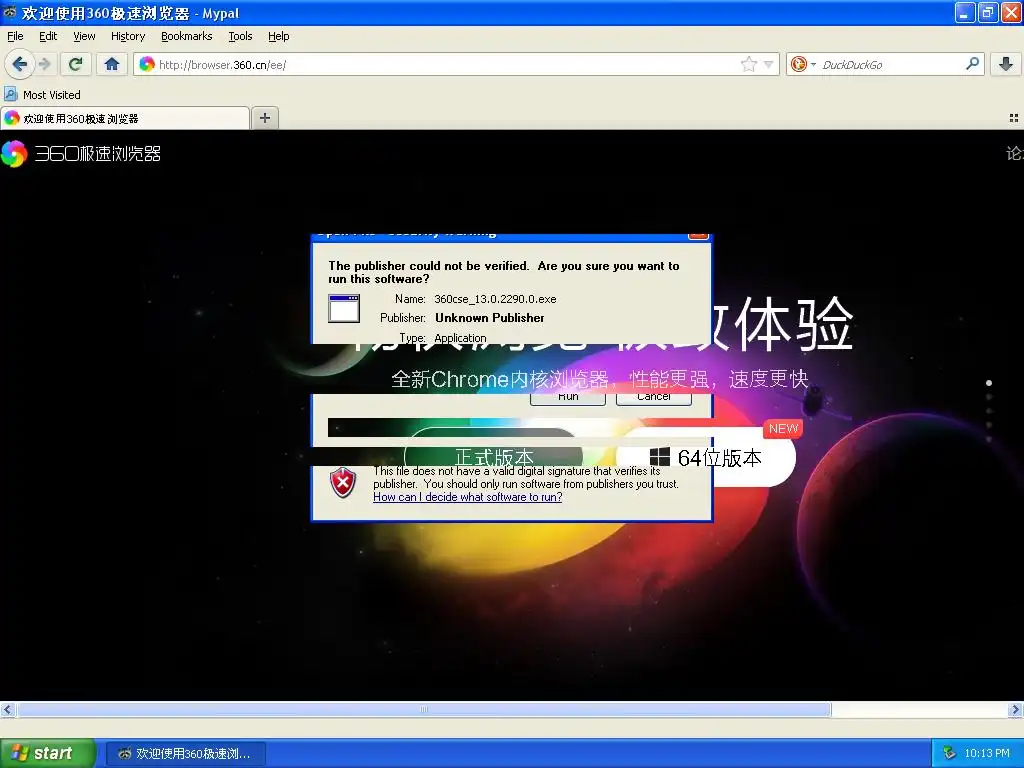1024x768 pixels.
Task: Open 'How can I decide what software to run?' link
Action: [468, 497]
